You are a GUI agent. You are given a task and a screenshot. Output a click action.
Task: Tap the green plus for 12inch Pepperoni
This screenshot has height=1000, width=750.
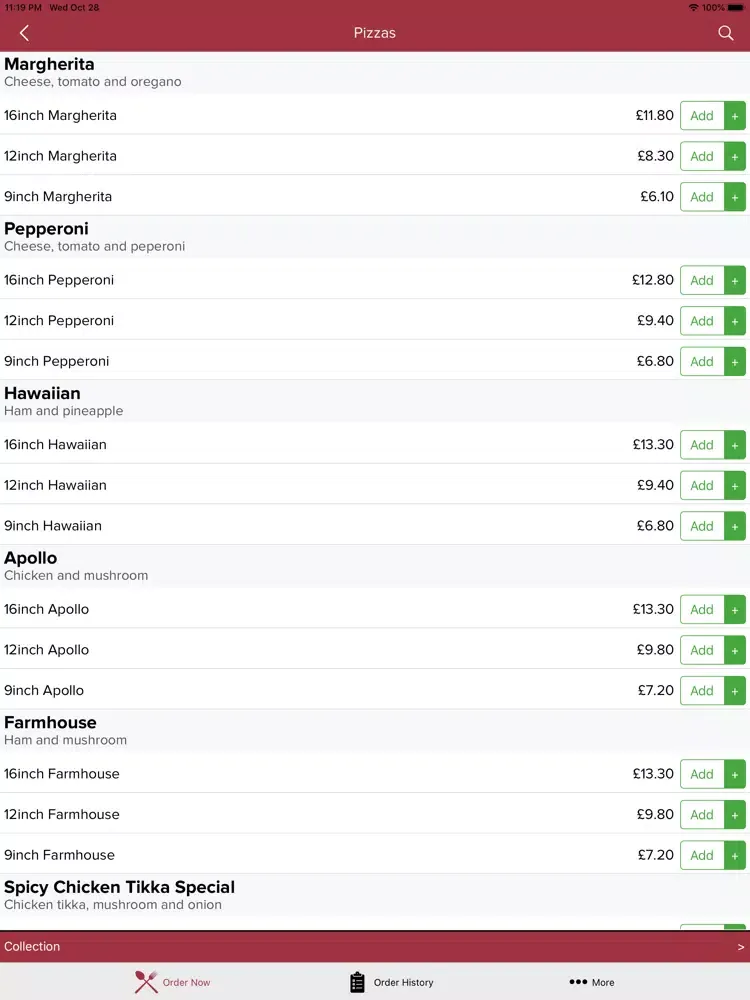pyautogui.click(x=735, y=321)
